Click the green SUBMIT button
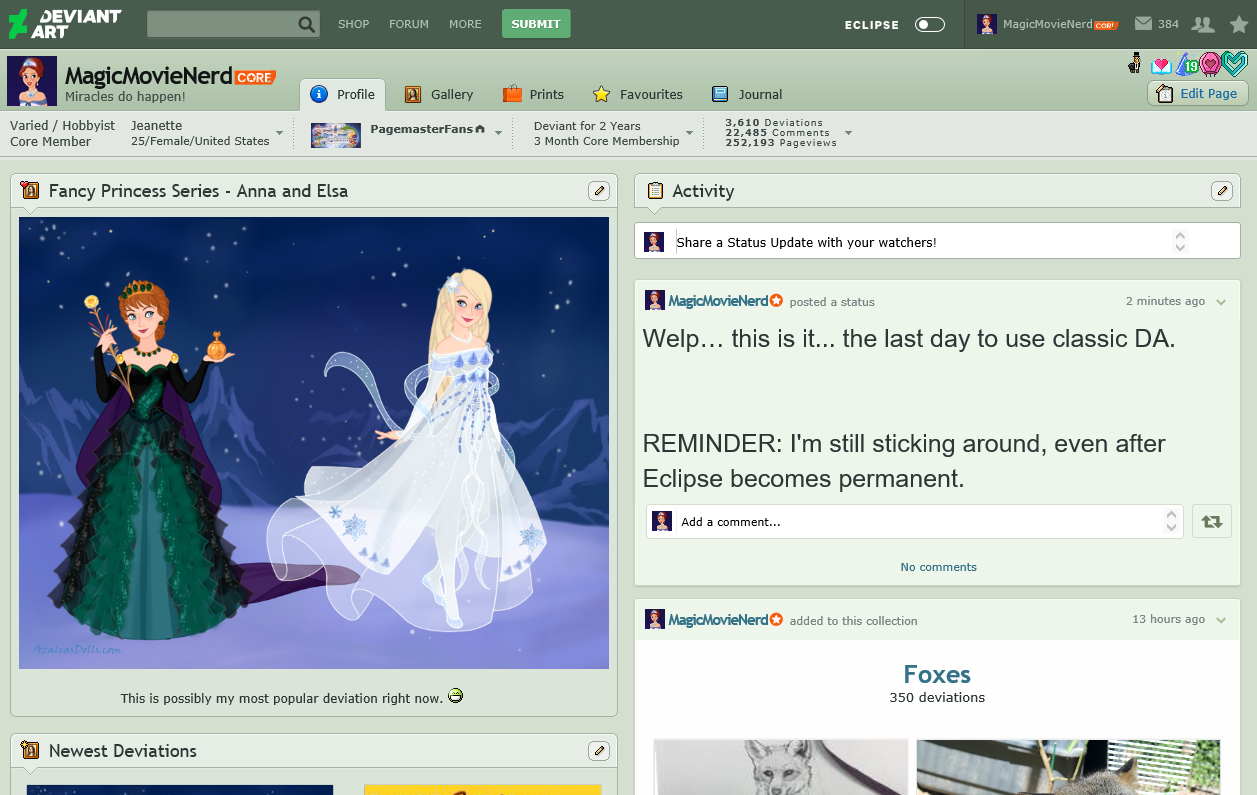1257x795 pixels. [x=536, y=24]
